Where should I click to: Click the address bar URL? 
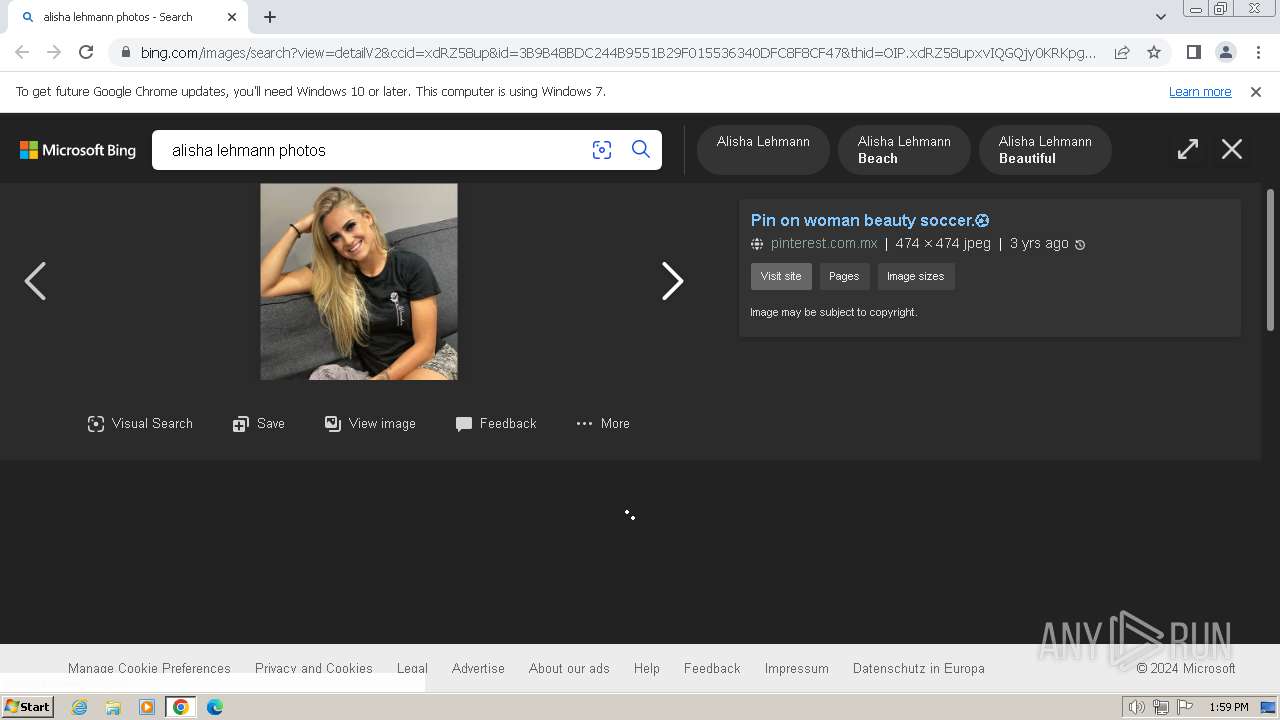tap(618, 53)
